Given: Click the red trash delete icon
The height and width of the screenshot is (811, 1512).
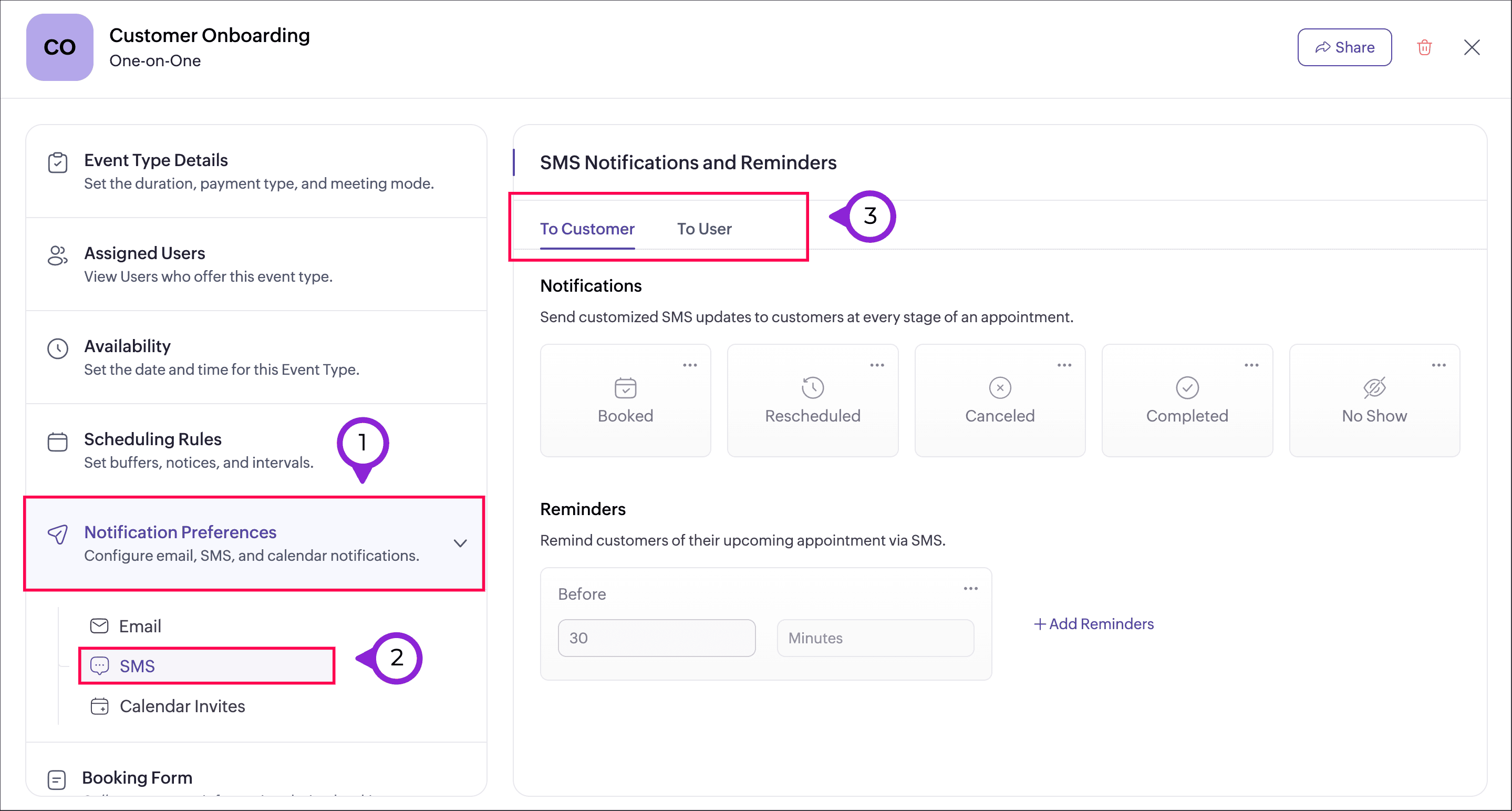Looking at the screenshot, I should click(1424, 47).
